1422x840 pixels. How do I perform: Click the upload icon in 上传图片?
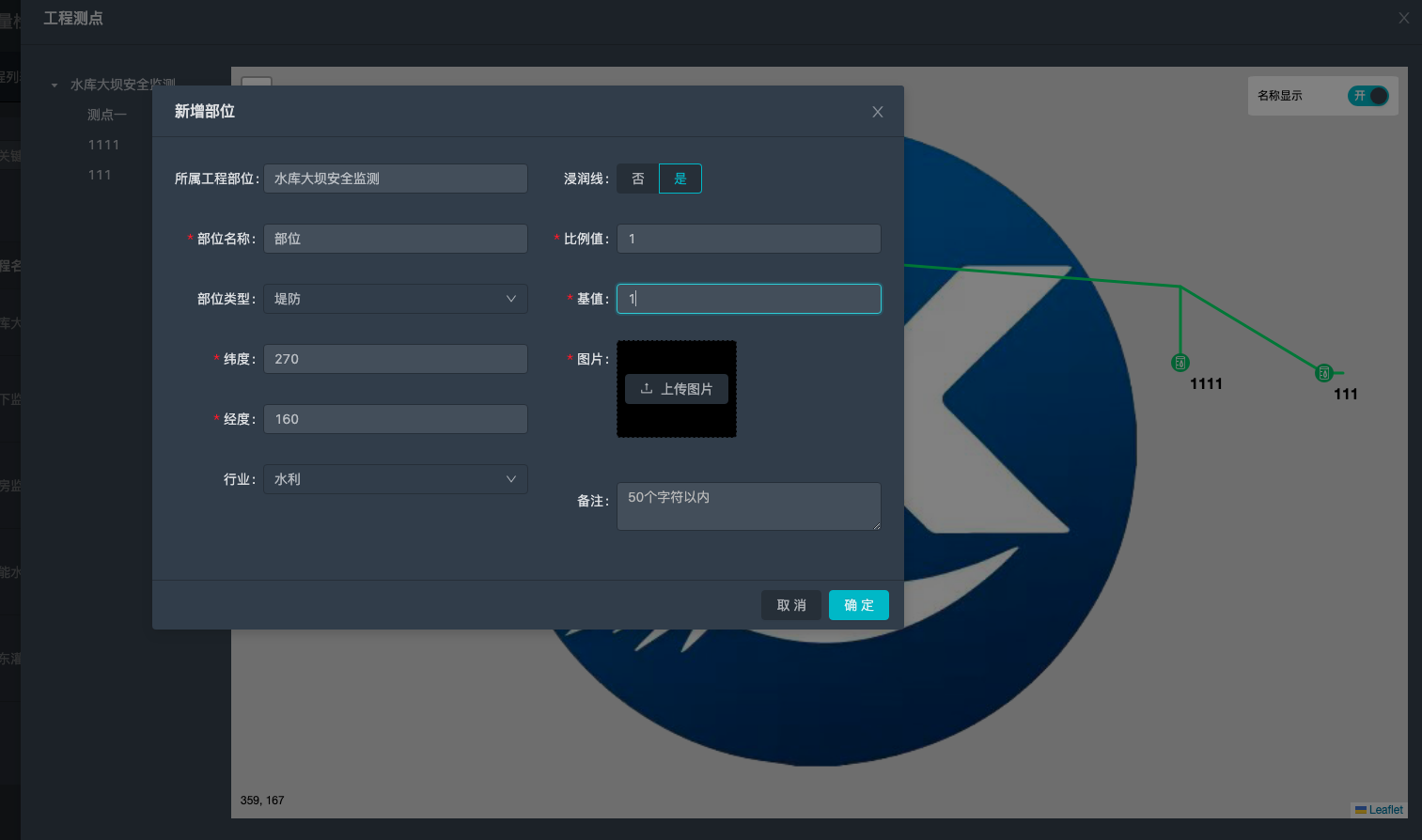click(647, 389)
